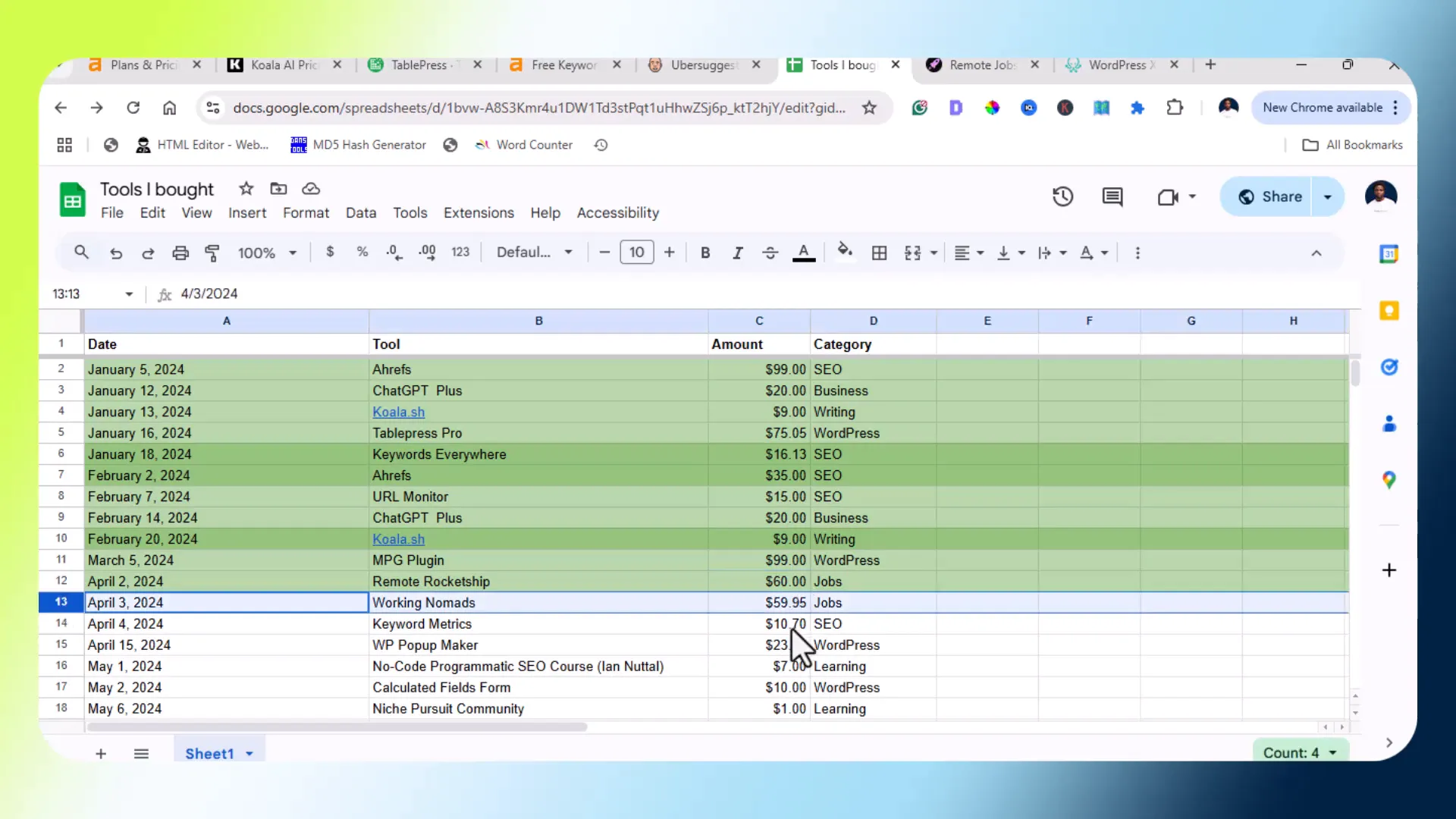The width and height of the screenshot is (1456, 819).
Task: Click the merge cells icon
Action: click(912, 253)
